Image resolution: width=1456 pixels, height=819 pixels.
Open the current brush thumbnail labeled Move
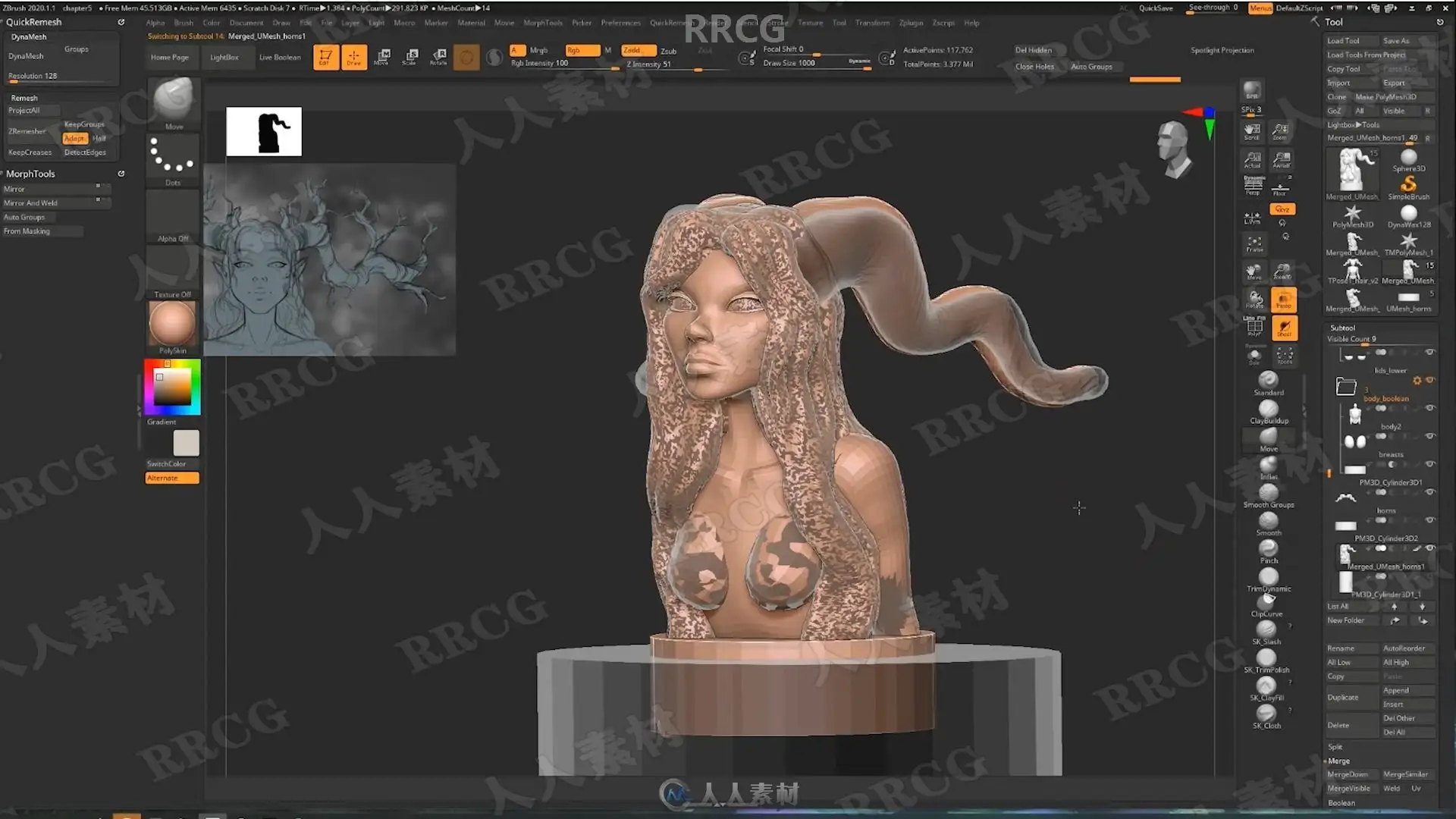(x=173, y=104)
